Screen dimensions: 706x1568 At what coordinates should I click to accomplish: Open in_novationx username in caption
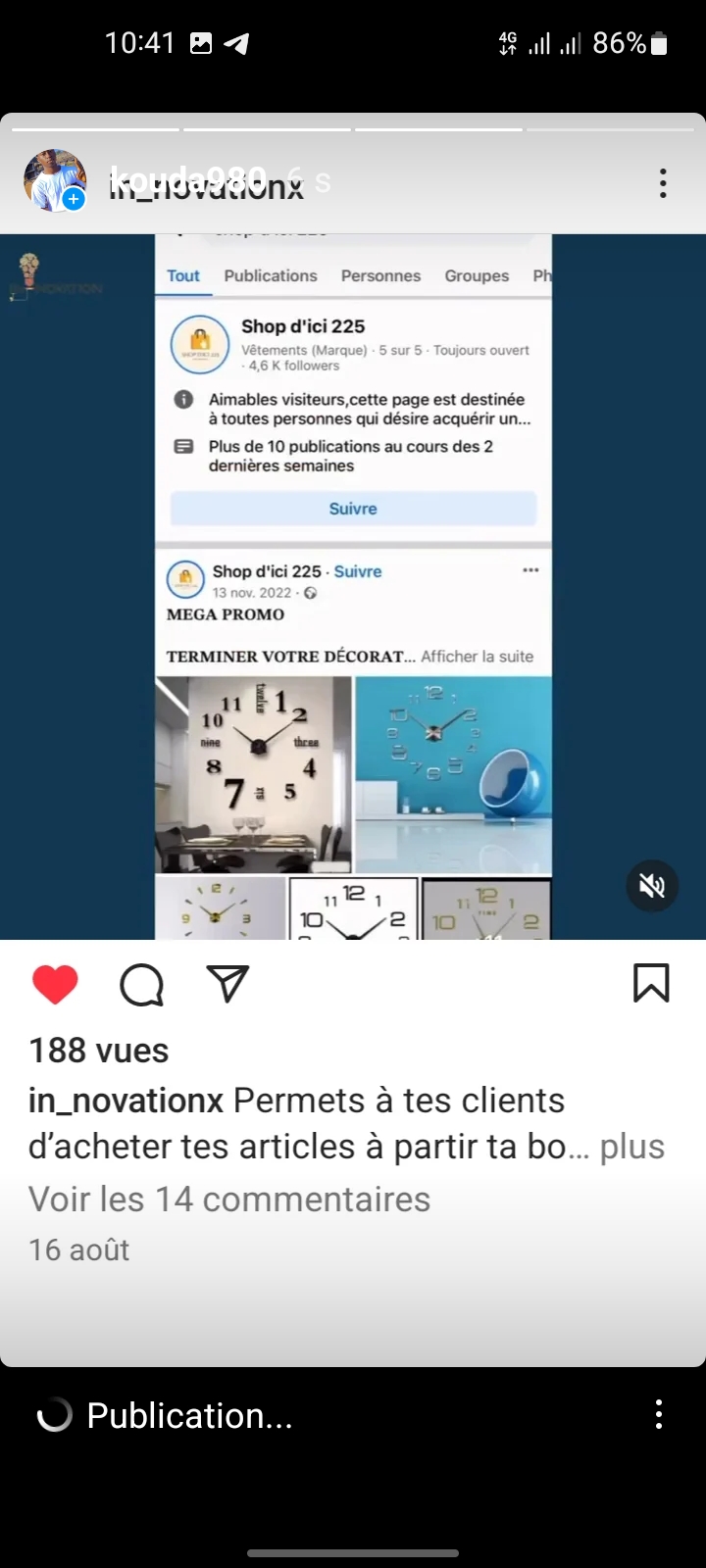pyautogui.click(x=126, y=1101)
